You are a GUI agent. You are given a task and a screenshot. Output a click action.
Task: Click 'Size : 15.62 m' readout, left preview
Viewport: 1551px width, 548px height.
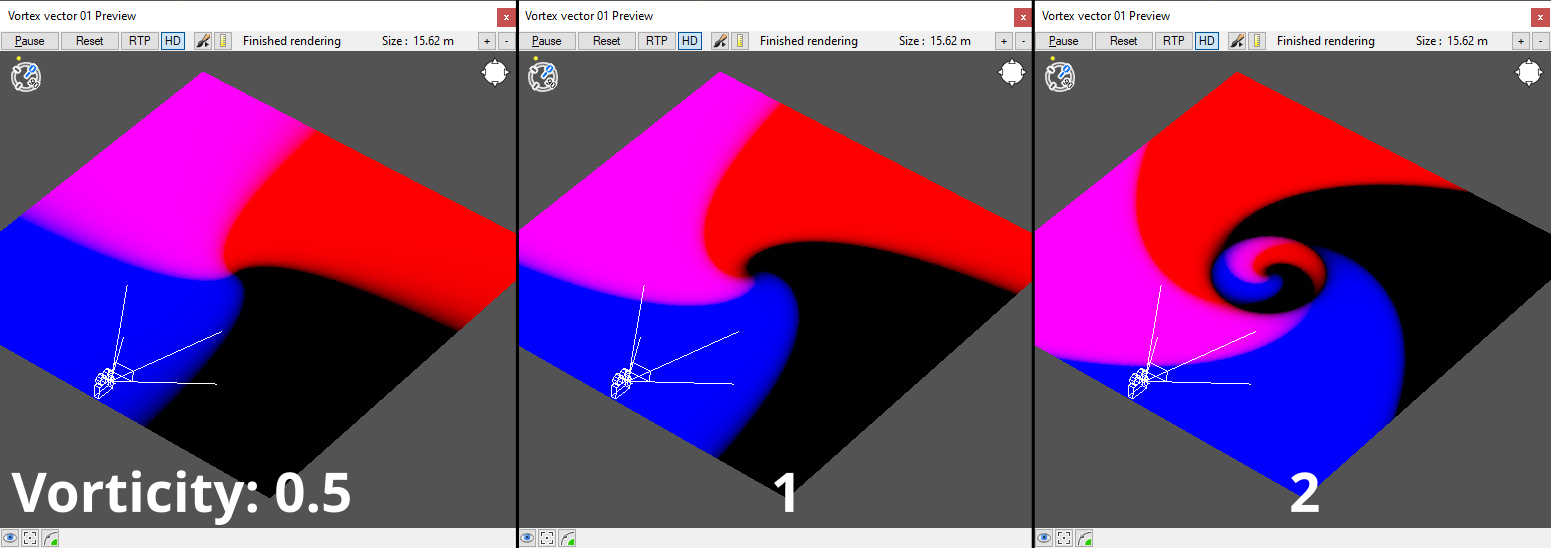pyautogui.click(x=418, y=41)
